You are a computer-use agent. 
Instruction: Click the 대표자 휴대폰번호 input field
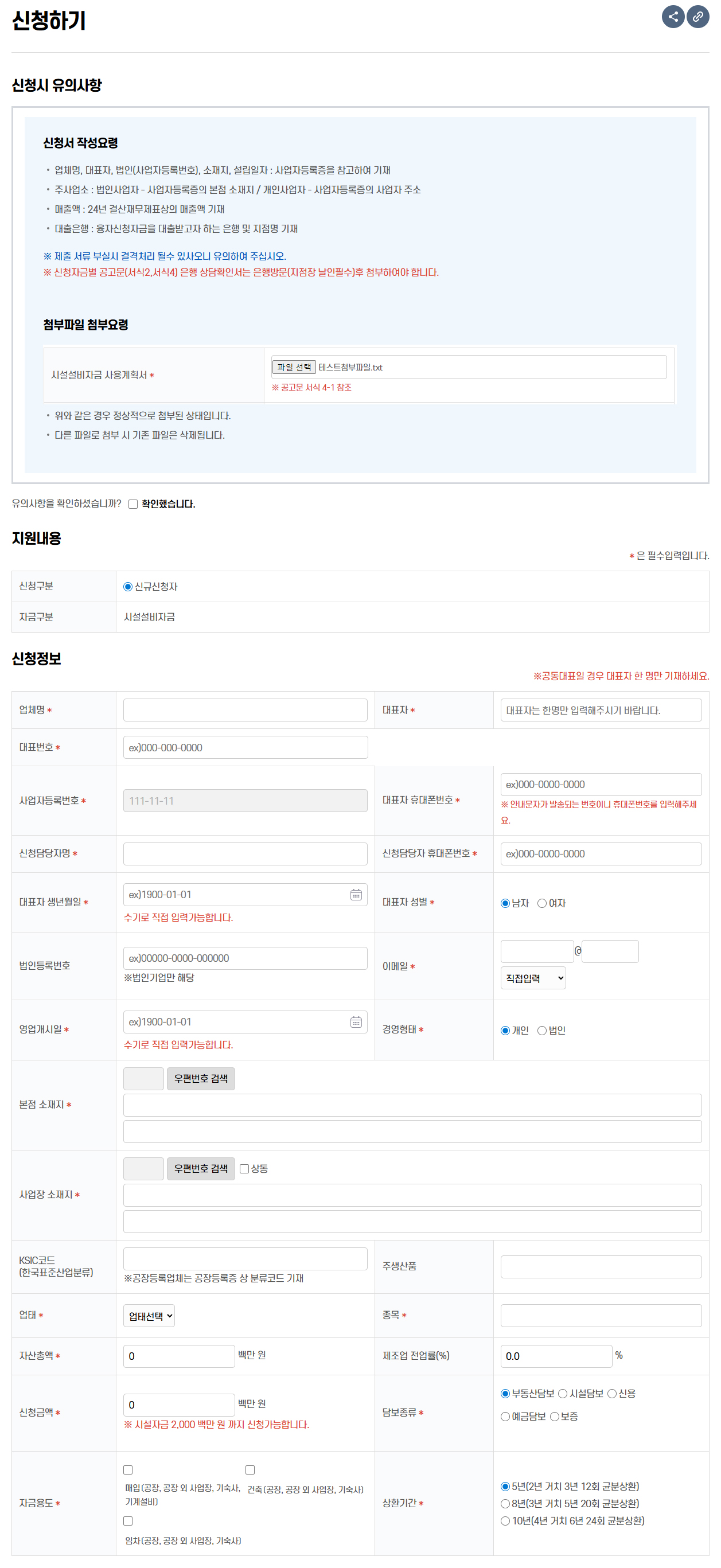(x=601, y=785)
